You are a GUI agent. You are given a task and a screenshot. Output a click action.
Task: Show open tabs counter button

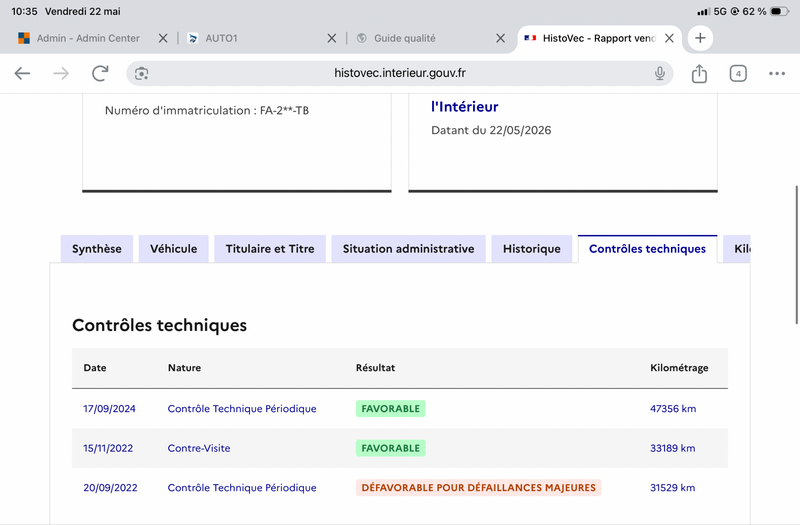click(x=738, y=73)
